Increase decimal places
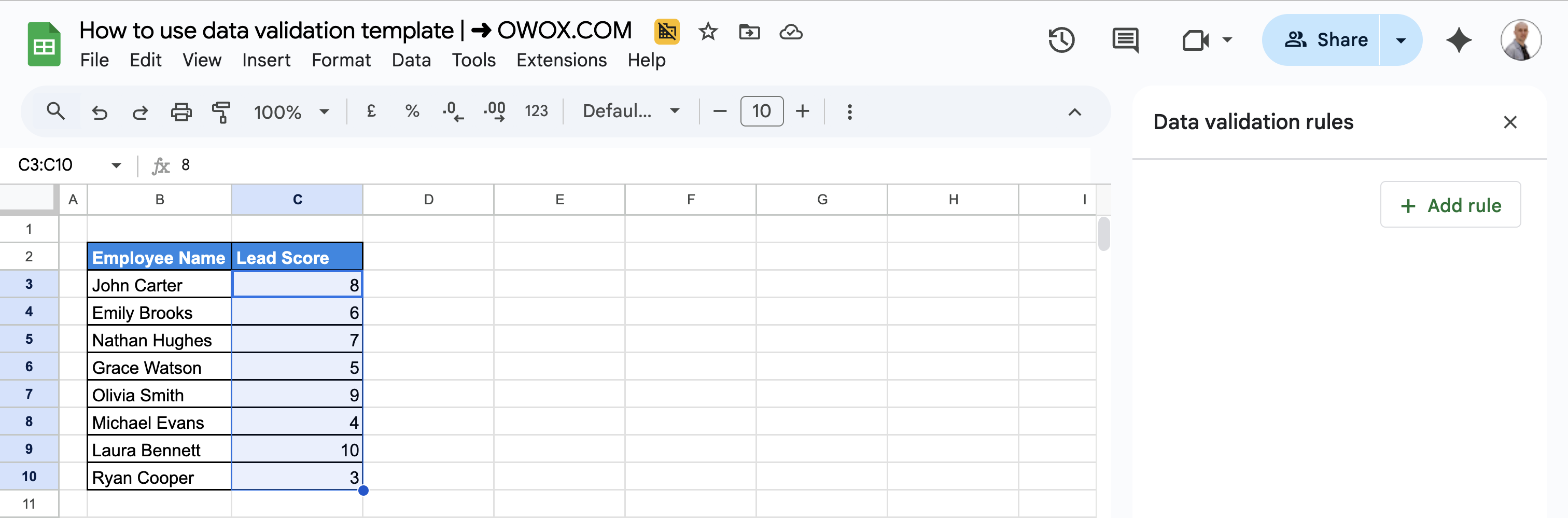The width and height of the screenshot is (1568, 518). [x=494, y=111]
